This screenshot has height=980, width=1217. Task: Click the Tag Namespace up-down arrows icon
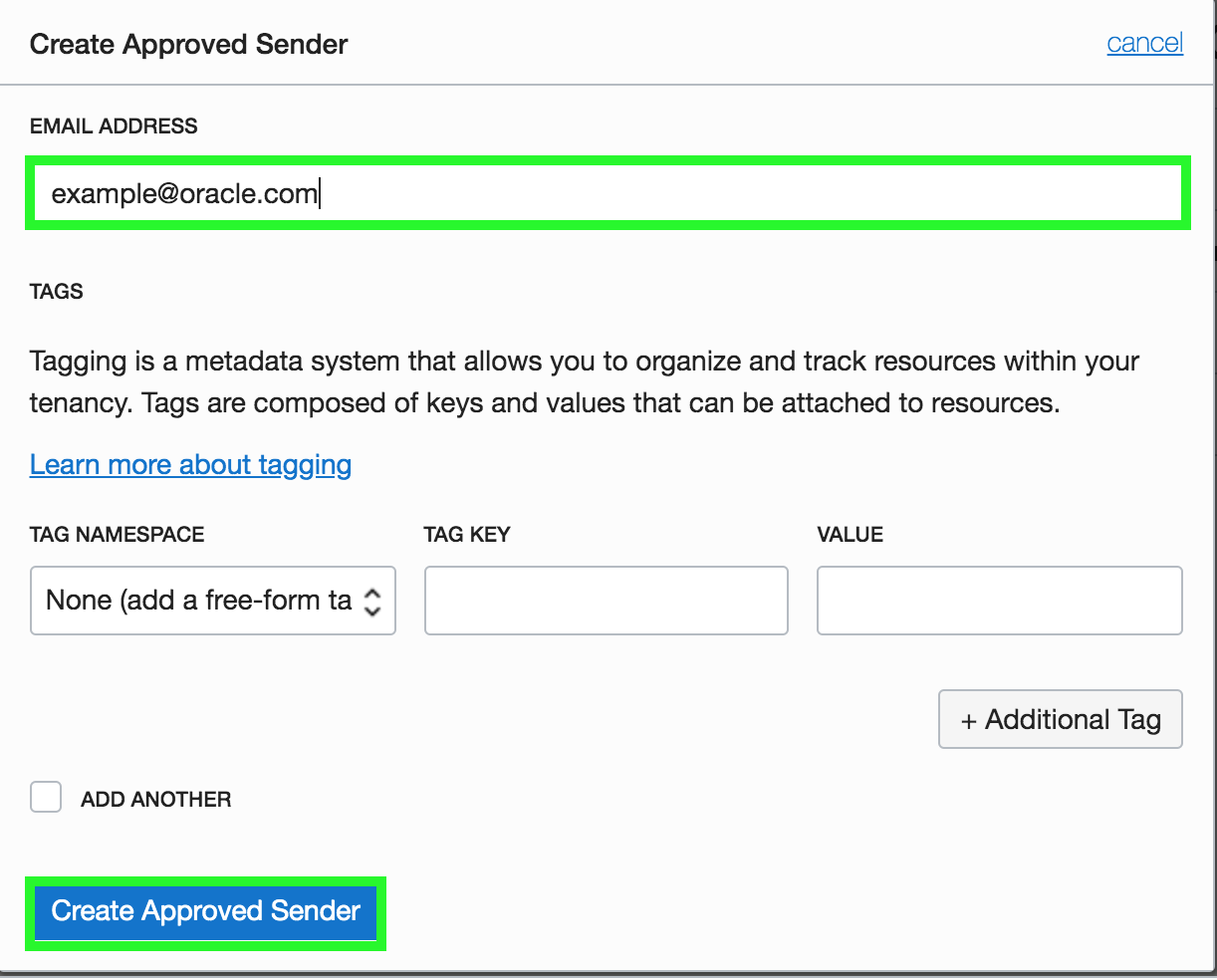372,601
